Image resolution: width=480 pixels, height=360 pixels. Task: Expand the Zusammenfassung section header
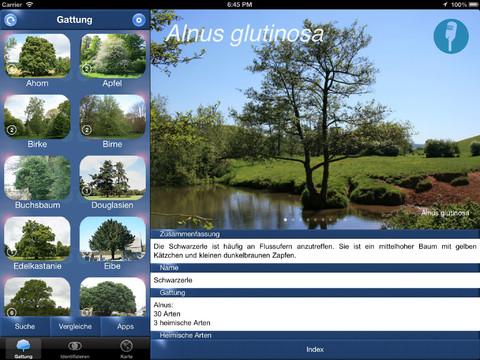pyautogui.click(x=315, y=234)
